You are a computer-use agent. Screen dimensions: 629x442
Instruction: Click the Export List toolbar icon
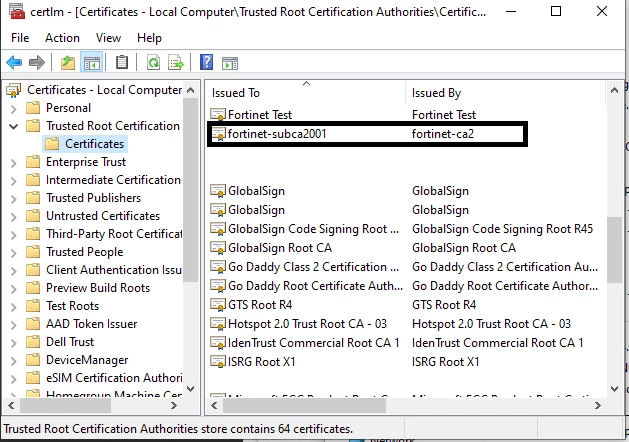click(176, 63)
